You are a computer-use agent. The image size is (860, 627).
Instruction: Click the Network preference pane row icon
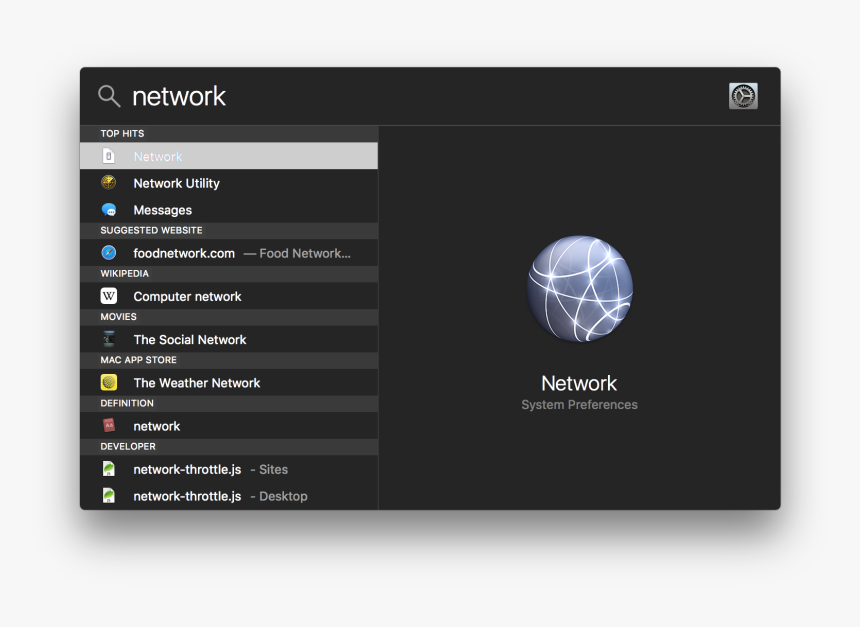pos(109,156)
